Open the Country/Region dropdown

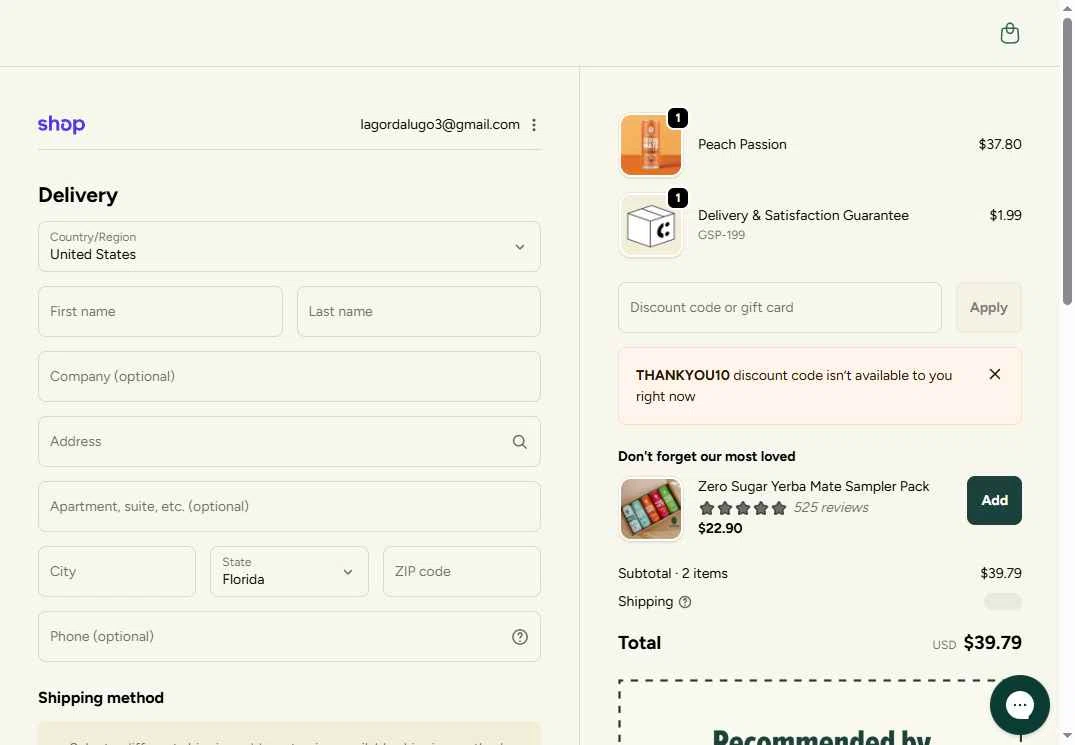click(289, 246)
